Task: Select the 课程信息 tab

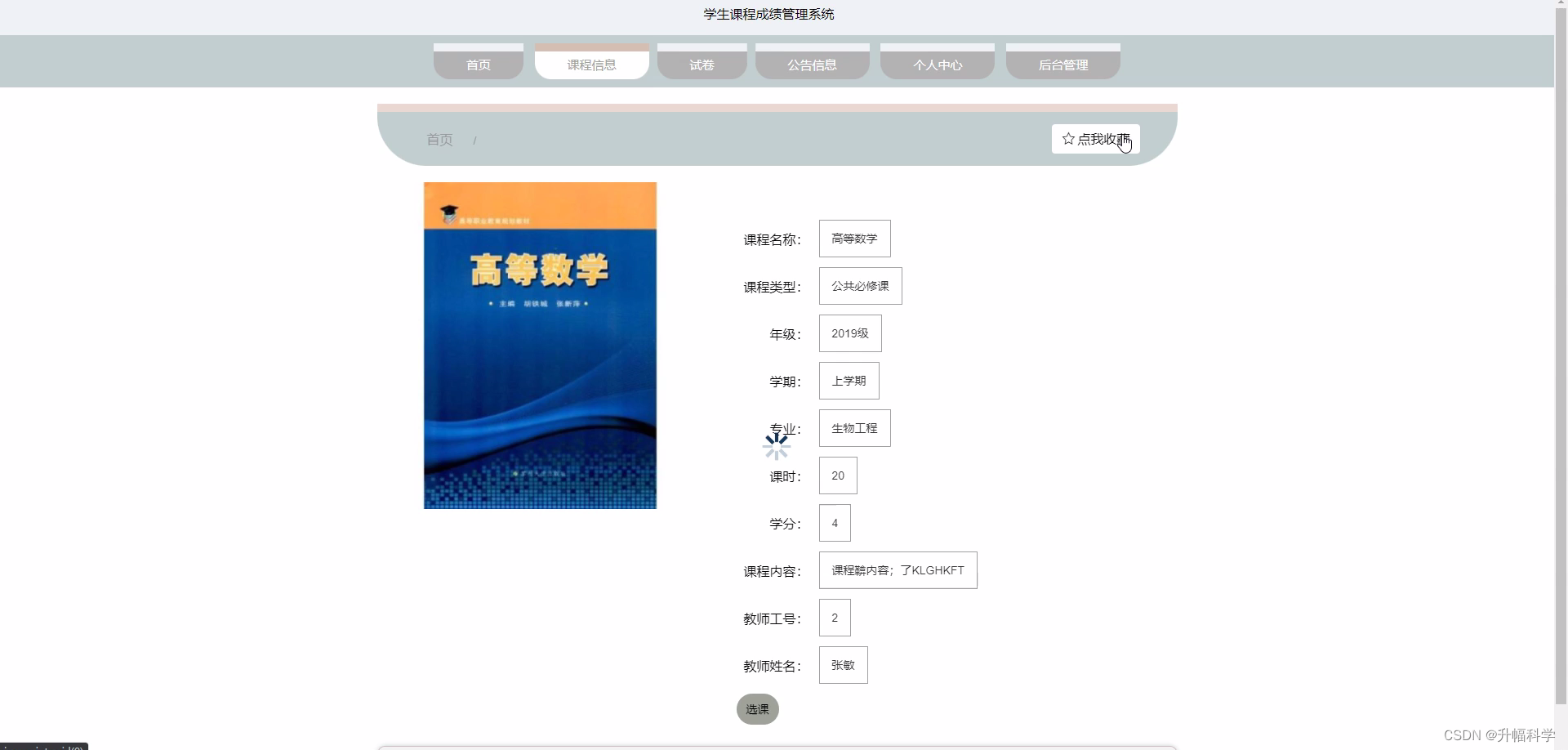Action: [591, 65]
